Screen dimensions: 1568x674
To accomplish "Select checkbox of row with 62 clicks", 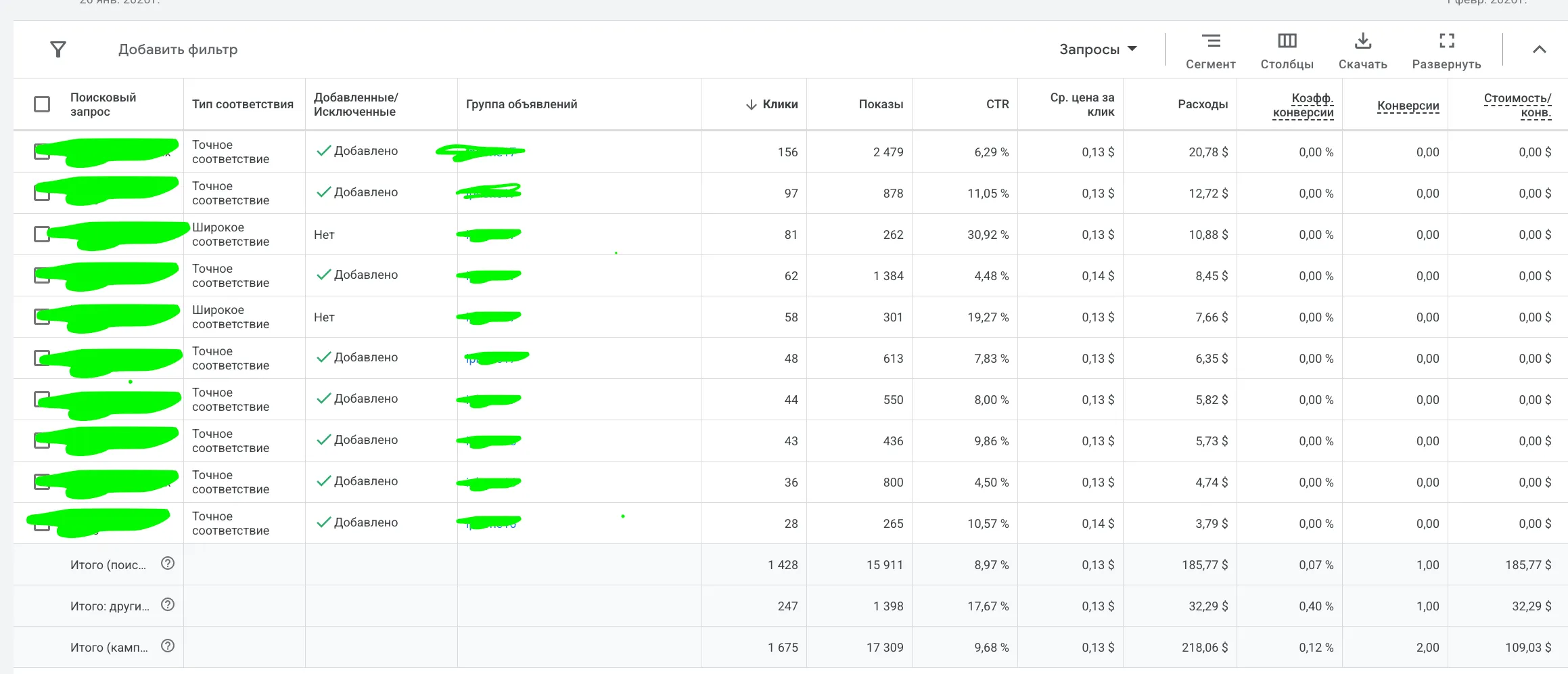I will [41, 275].
